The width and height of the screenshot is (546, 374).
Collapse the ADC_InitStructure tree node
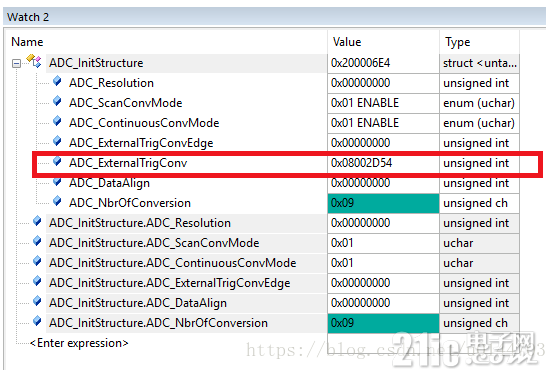click(x=16, y=63)
